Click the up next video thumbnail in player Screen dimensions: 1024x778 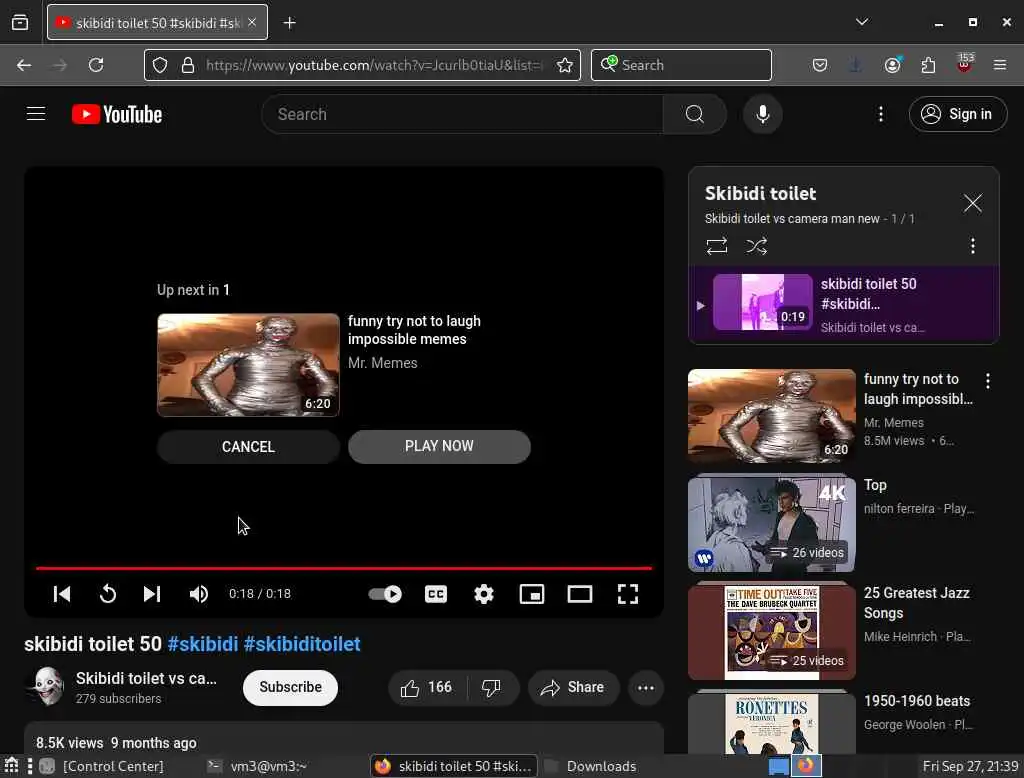248,365
